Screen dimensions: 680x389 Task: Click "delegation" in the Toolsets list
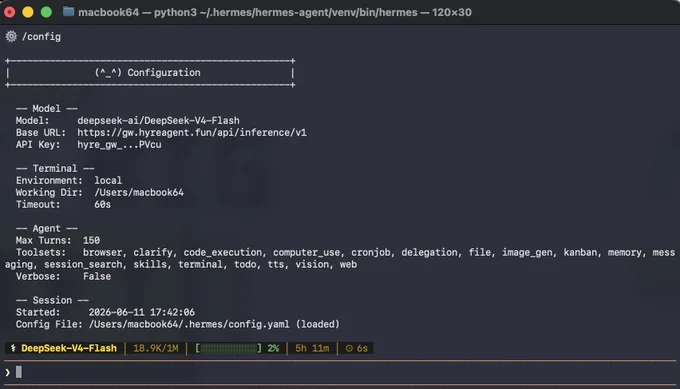coord(429,252)
